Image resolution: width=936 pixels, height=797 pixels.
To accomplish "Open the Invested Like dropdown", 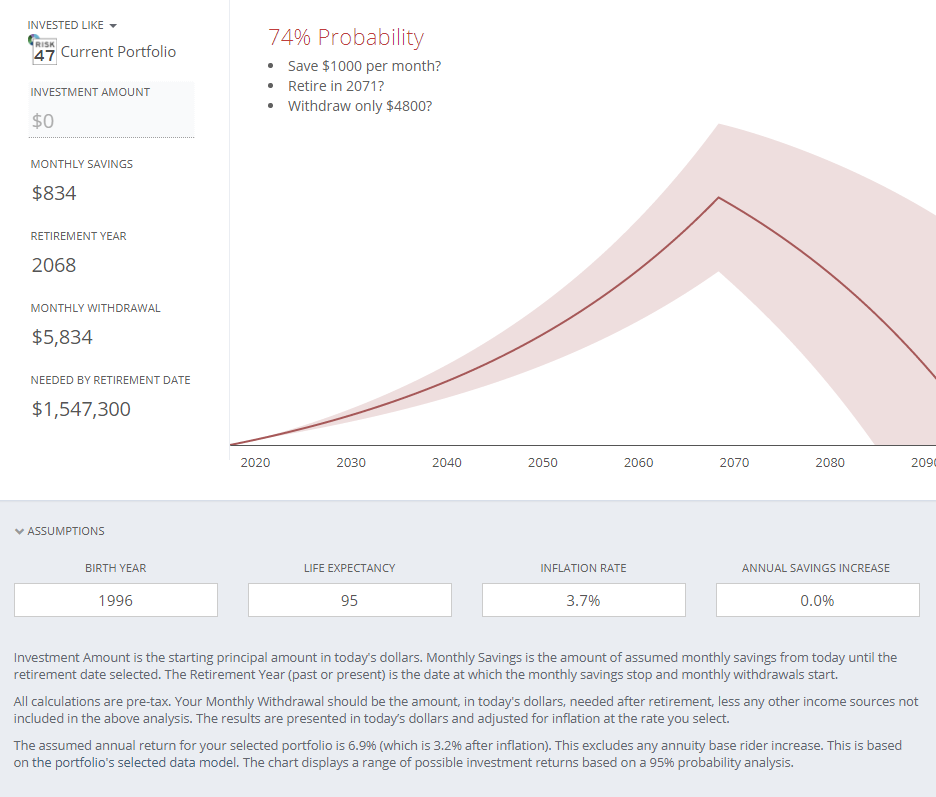I will coord(72,25).
